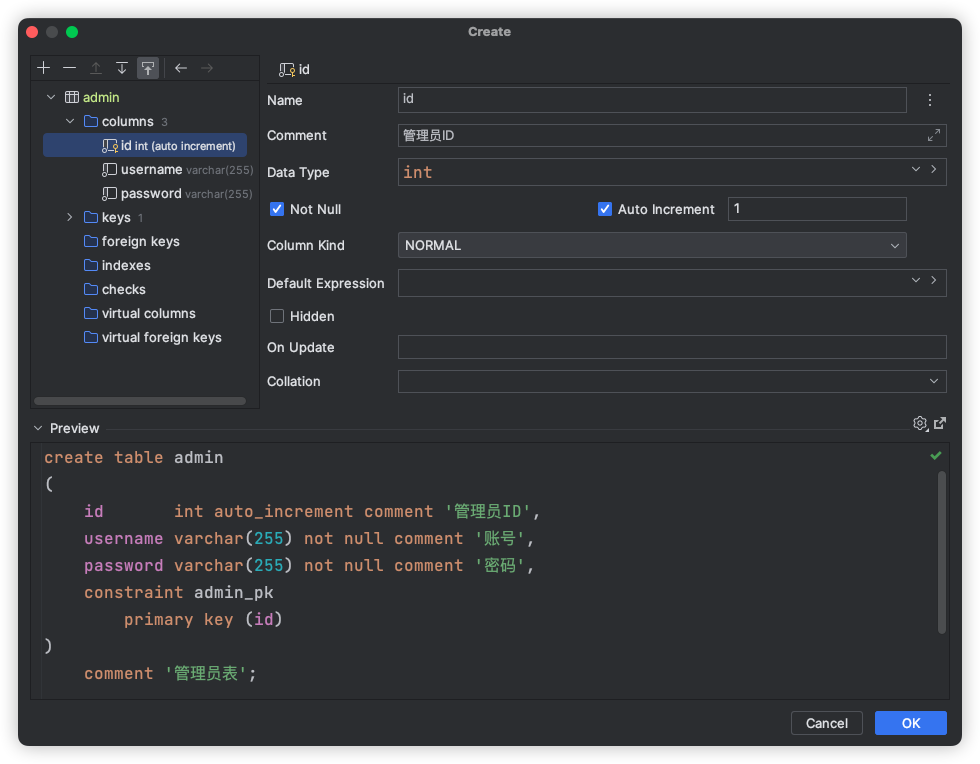Click the Cancel button
Screen dimensions: 980x764
pyautogui.click(x=826, y=723)
